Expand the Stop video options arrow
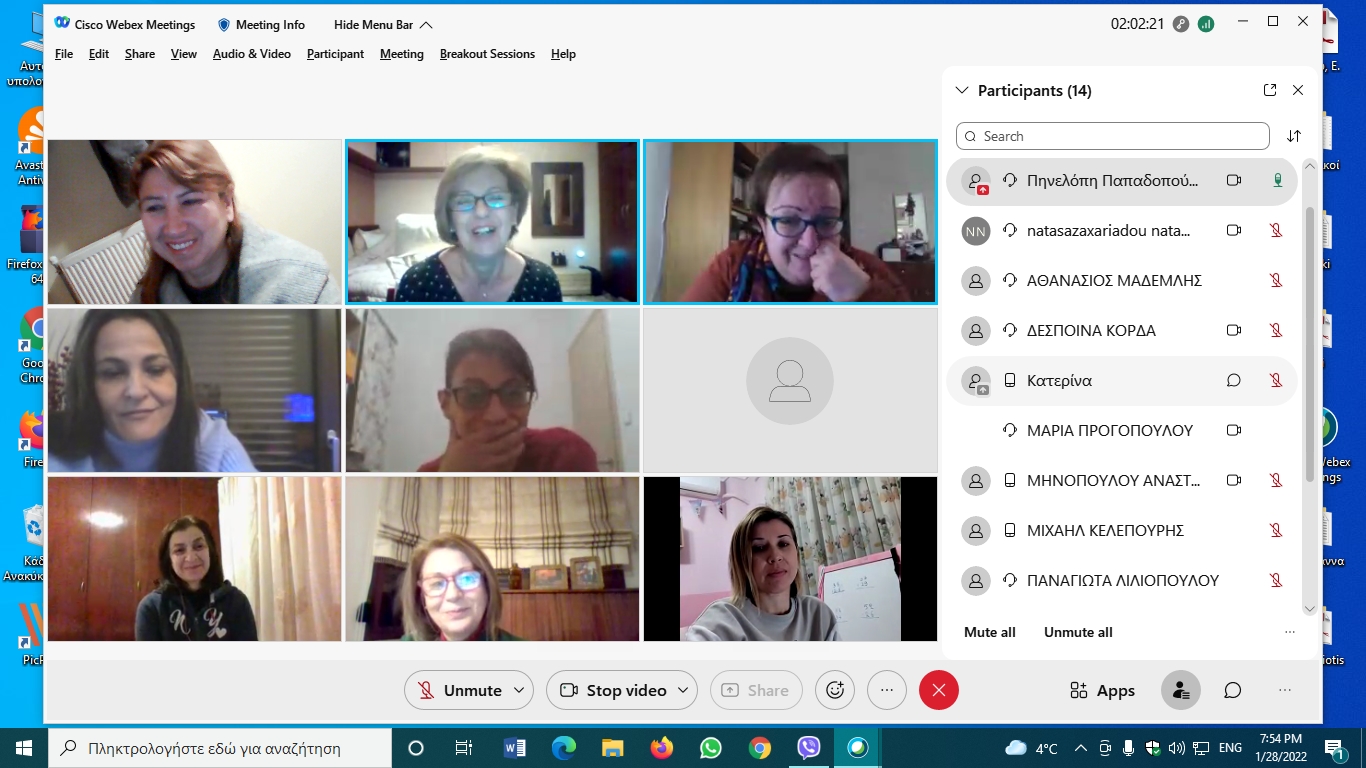The width and height of the screenshot is (1366, 768). click(x=683, y=690)
